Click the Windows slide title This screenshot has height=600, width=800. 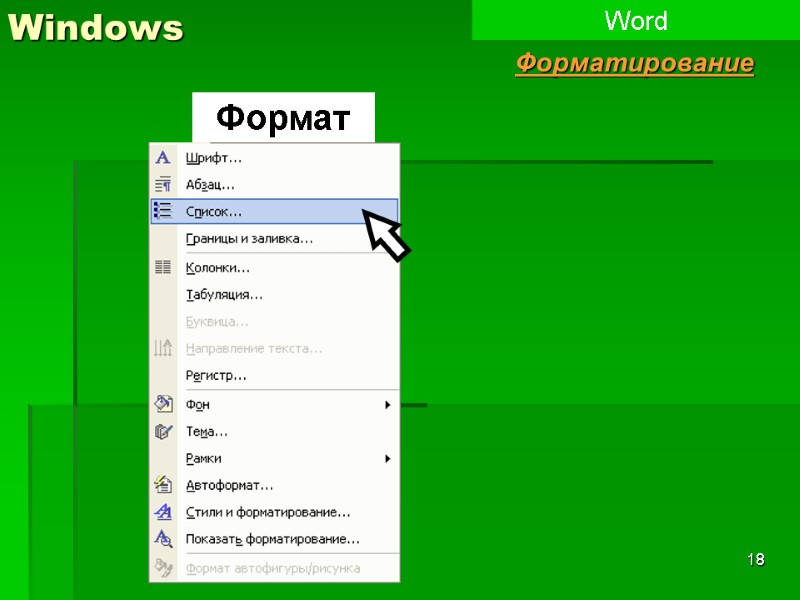pyautogui.click(x=95, y=27)
